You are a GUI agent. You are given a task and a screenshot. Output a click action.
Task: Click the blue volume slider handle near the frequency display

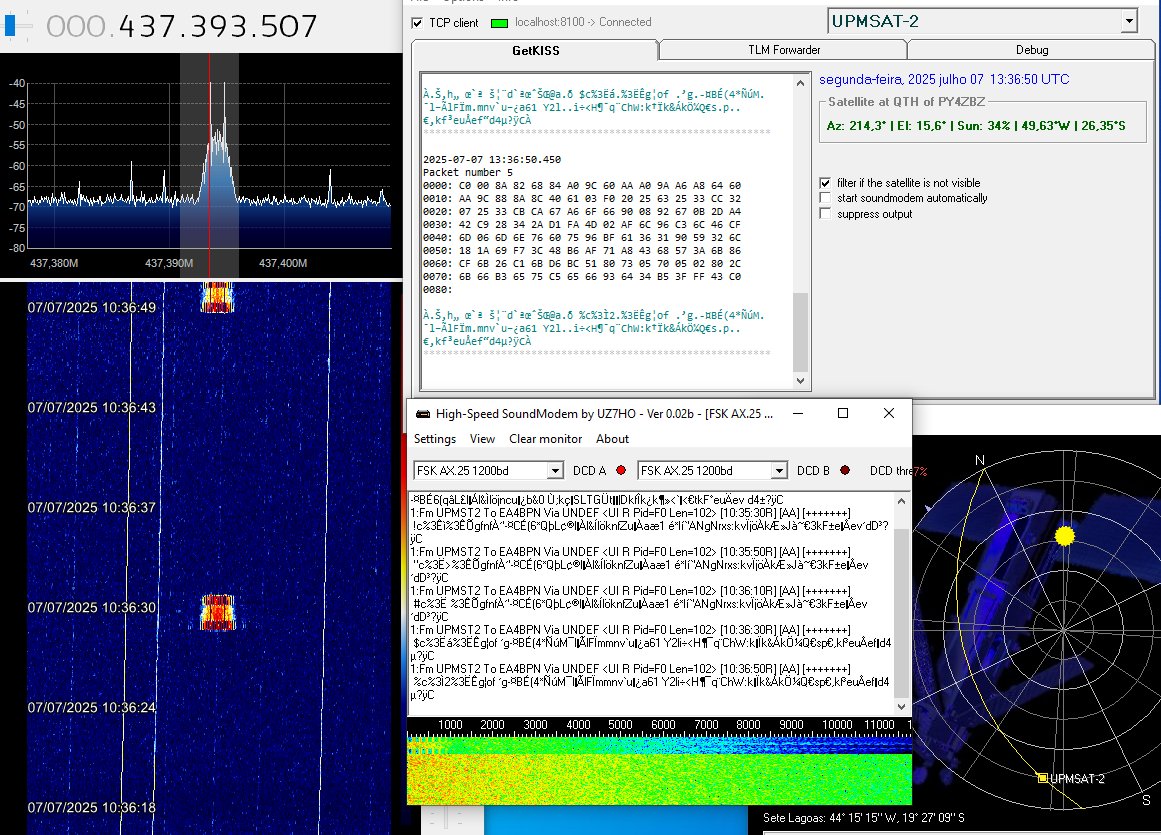(9, 23)
